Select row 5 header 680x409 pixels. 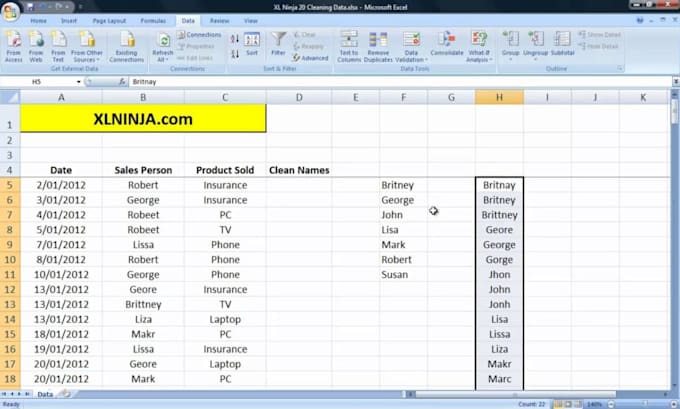(x=10, y=185)
